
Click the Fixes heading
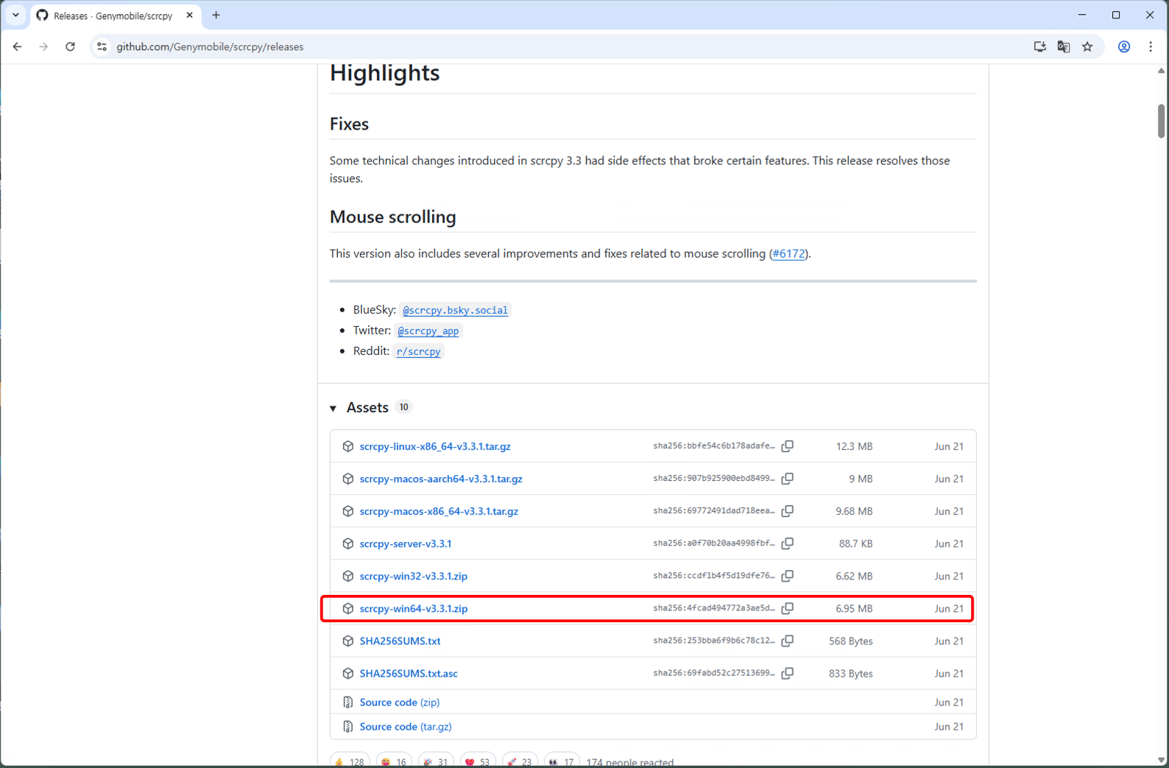point(349,124)
